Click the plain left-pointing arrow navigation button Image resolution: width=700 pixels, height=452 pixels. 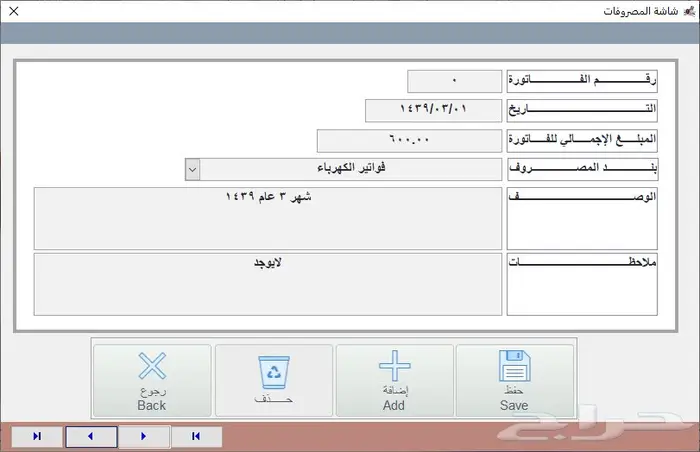pyautogui.click(x=91, y=436)
